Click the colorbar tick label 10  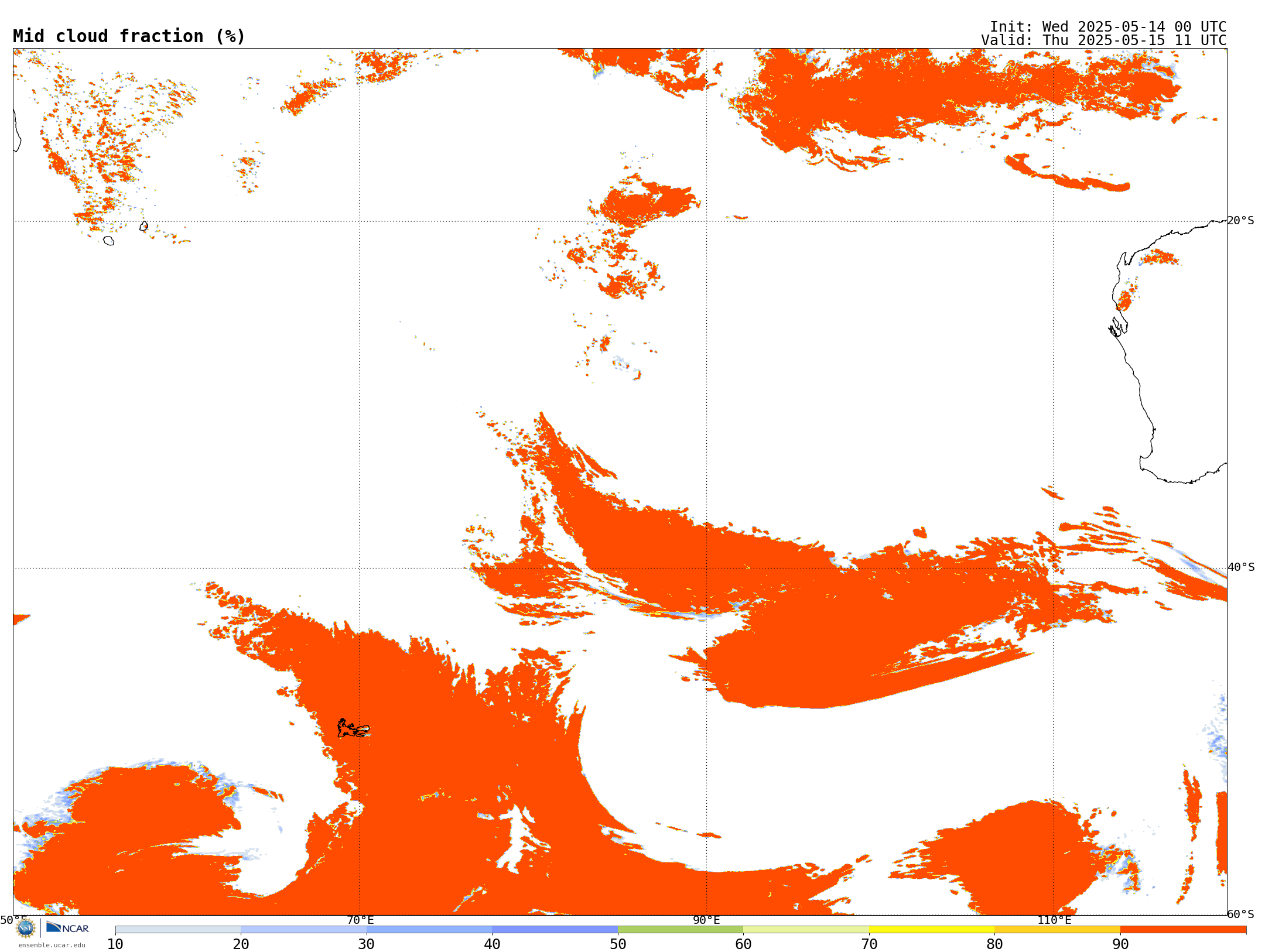[115, 944]
